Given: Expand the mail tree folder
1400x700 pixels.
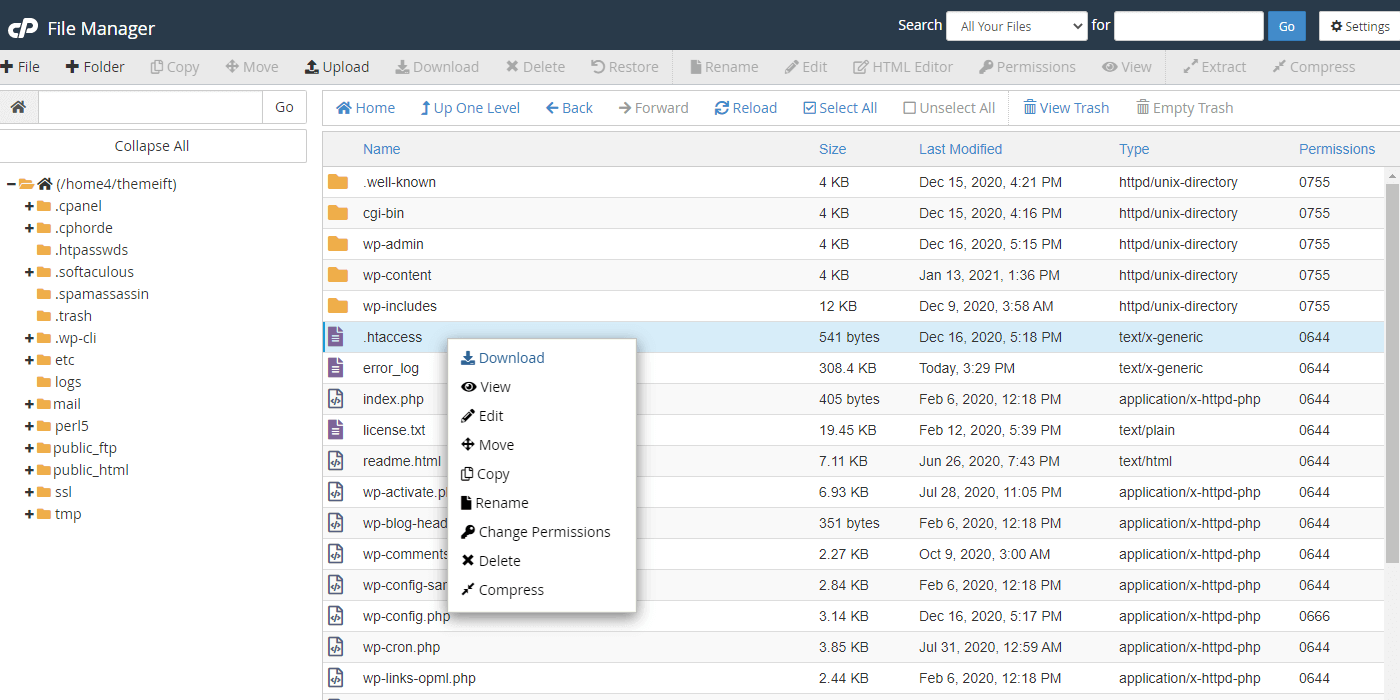Looking at the screenshot, I should click(x=30, y=404).
